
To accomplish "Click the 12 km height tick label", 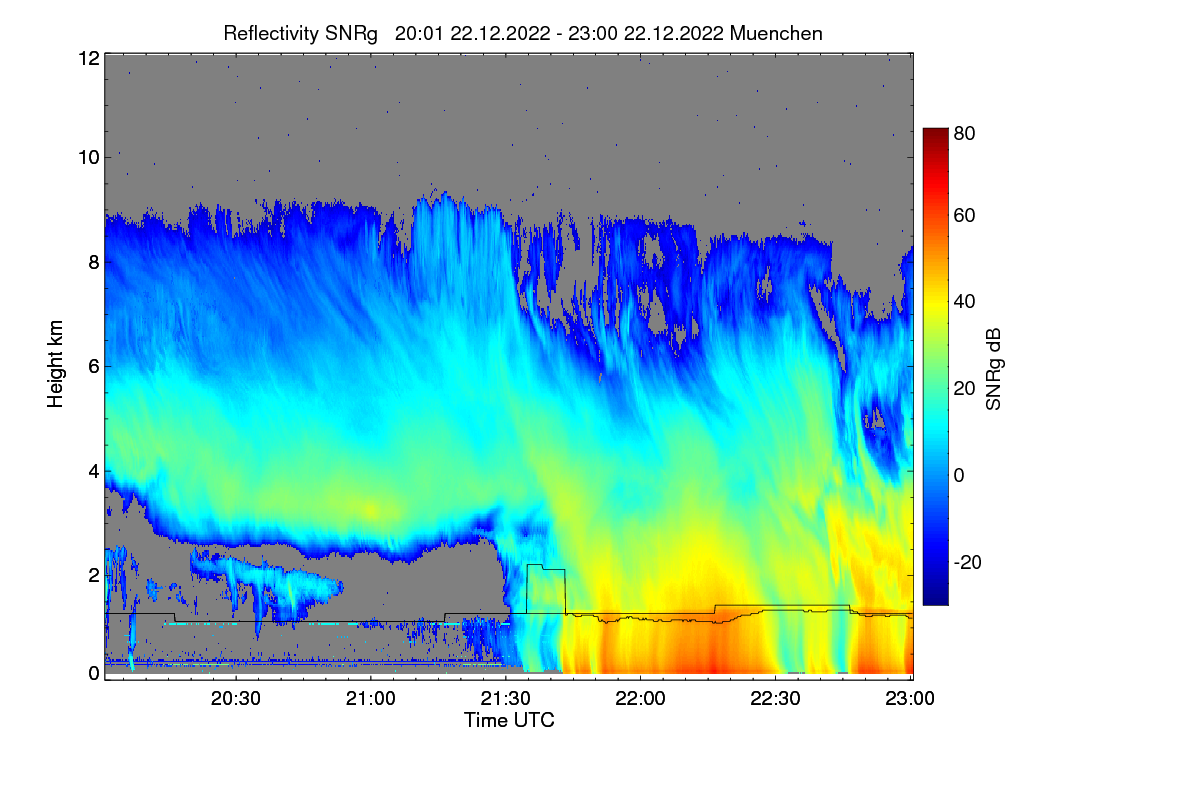I will [x=88, y=58].
